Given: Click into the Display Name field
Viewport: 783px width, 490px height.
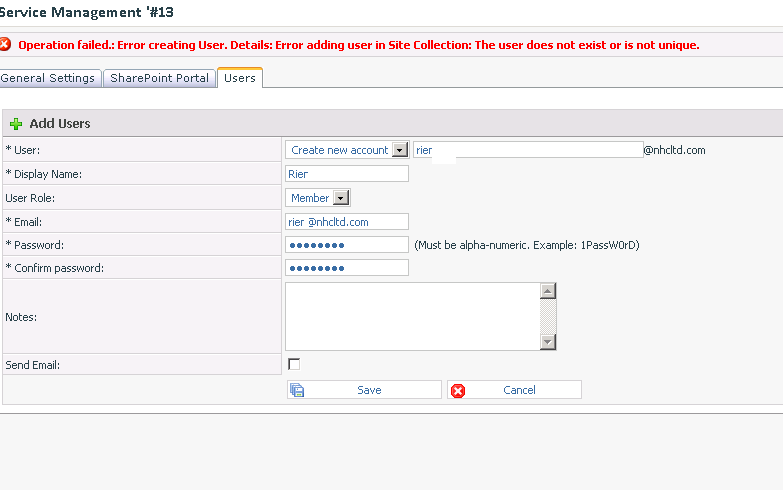Looking at the screenshot, I should coord(347,174).
